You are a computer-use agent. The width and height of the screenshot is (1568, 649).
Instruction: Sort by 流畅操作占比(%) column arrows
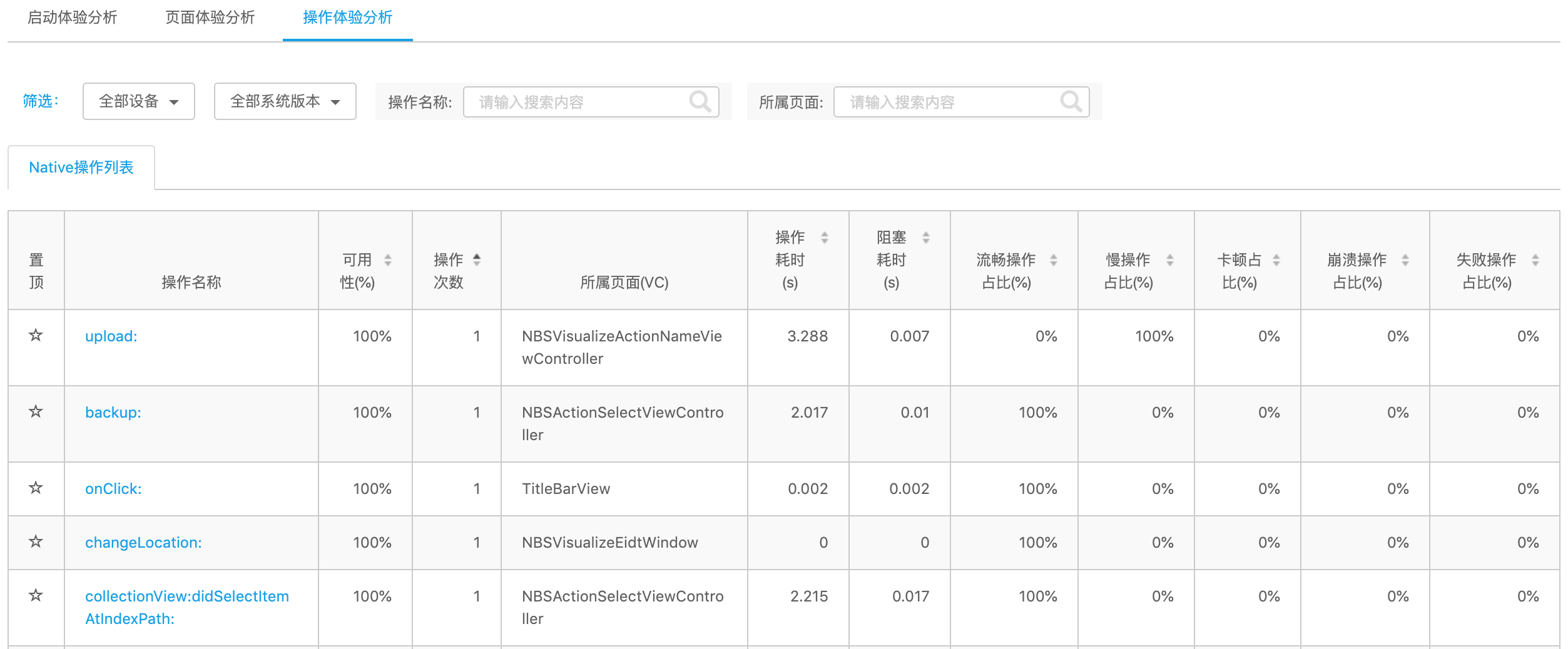coord(1054,260)
